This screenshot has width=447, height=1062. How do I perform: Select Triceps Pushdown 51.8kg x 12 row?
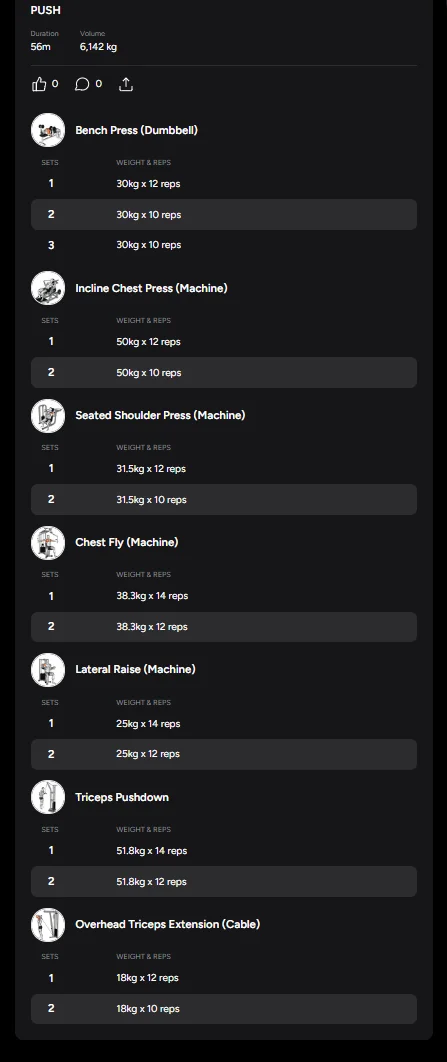(224, 881)
